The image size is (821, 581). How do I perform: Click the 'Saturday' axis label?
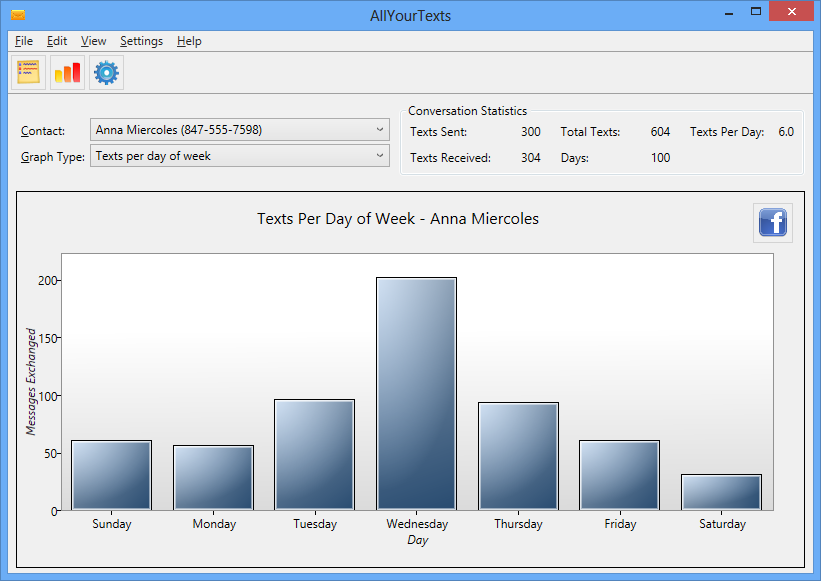(x=722, y=524)
